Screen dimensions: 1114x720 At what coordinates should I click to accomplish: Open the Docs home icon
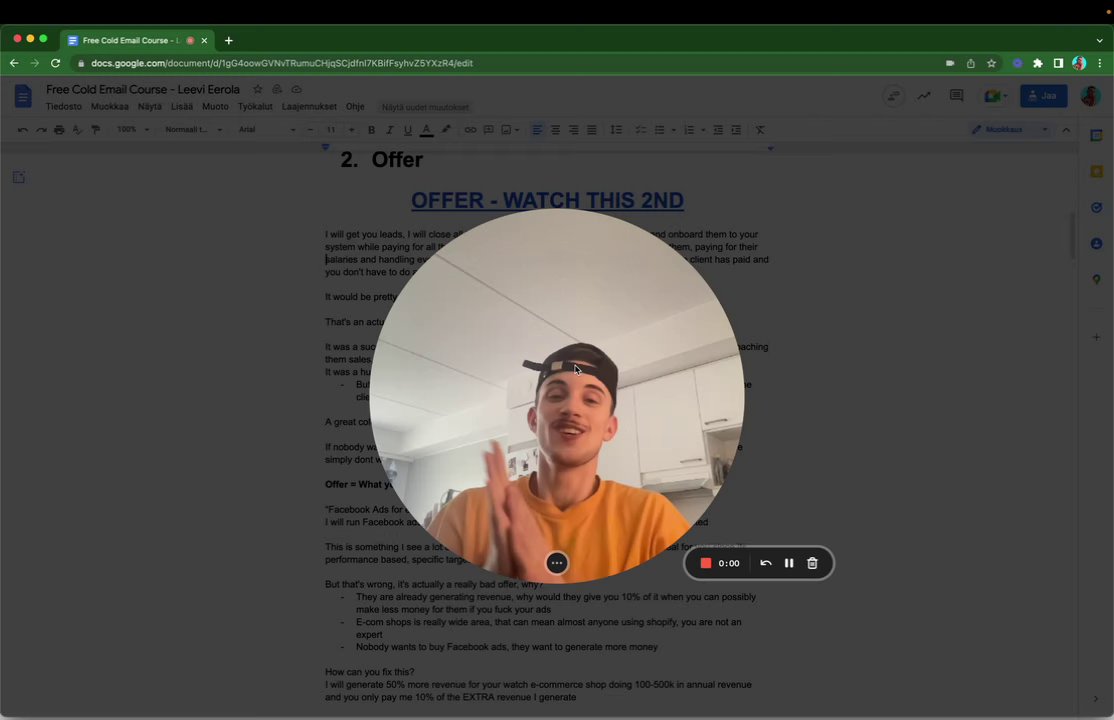(23, 95)
